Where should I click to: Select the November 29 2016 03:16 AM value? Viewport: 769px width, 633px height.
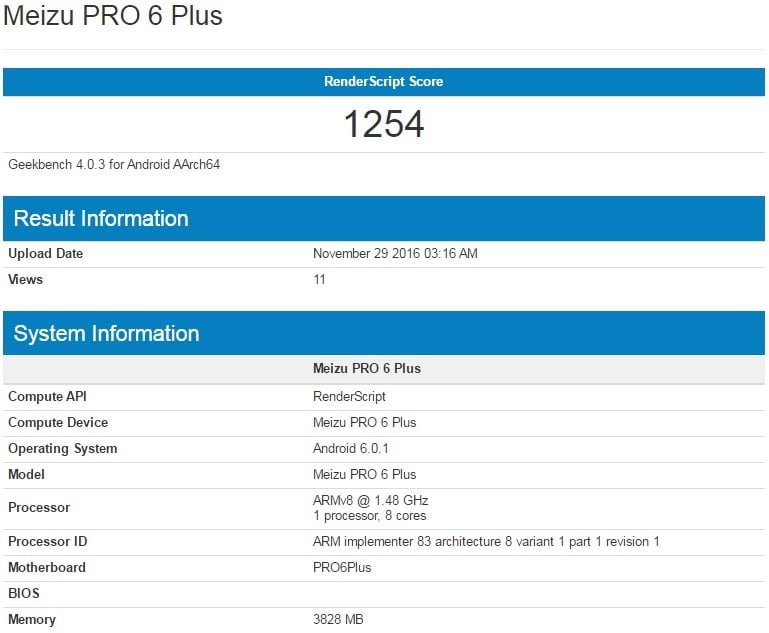pyautogui.click(x=395, y=253)
